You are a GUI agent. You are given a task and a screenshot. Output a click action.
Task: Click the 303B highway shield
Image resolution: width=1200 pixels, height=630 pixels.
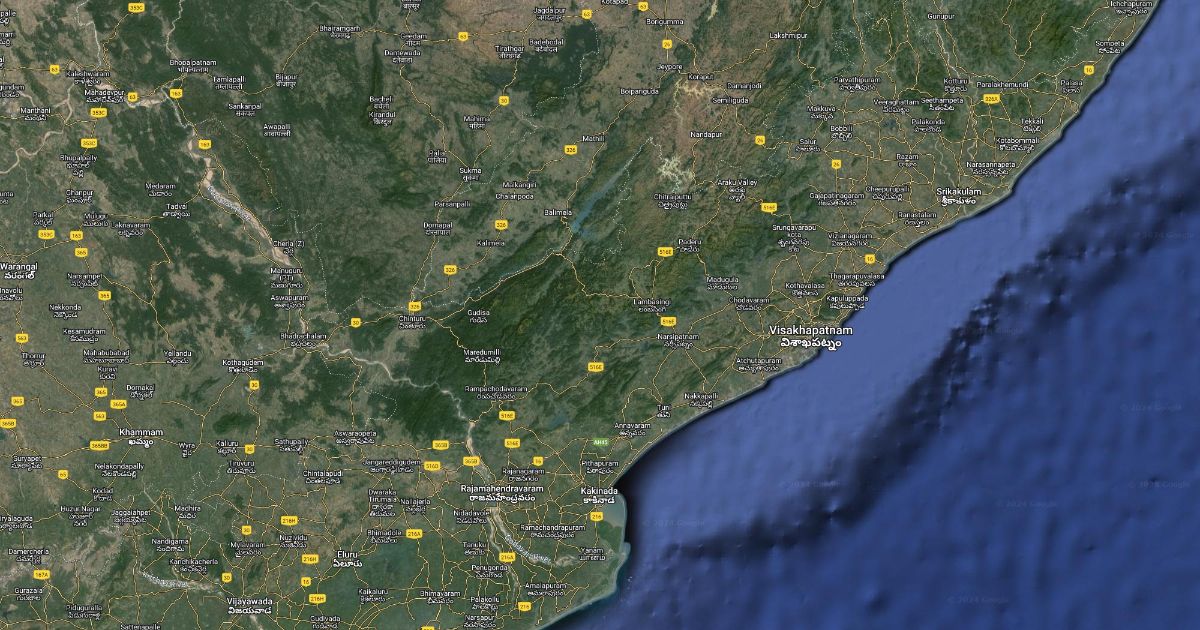pos(440,444)
